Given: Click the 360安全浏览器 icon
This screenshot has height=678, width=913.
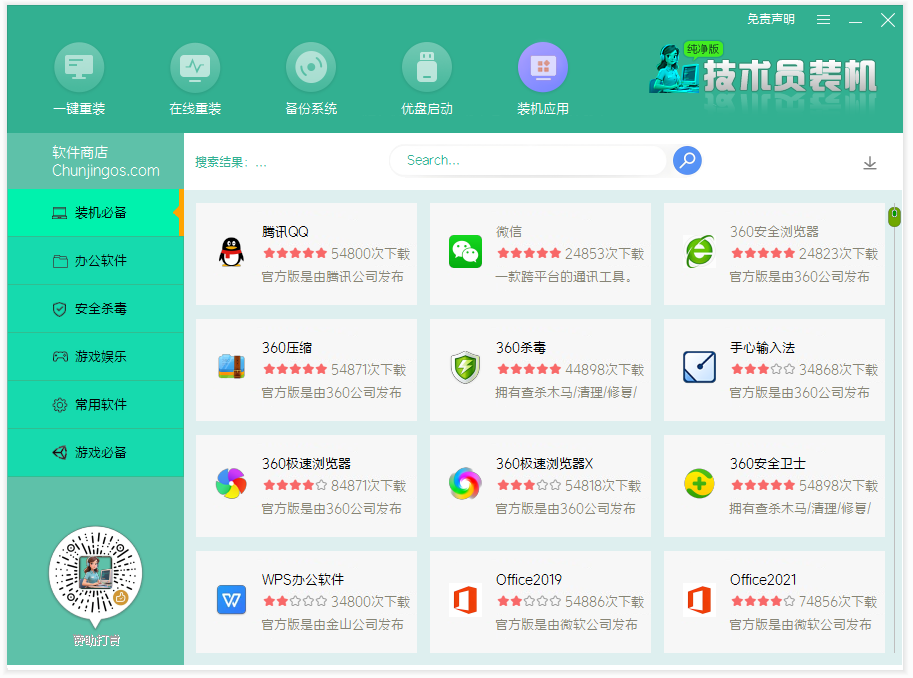Looking at the screenshot, I should [x=699, y=252].
